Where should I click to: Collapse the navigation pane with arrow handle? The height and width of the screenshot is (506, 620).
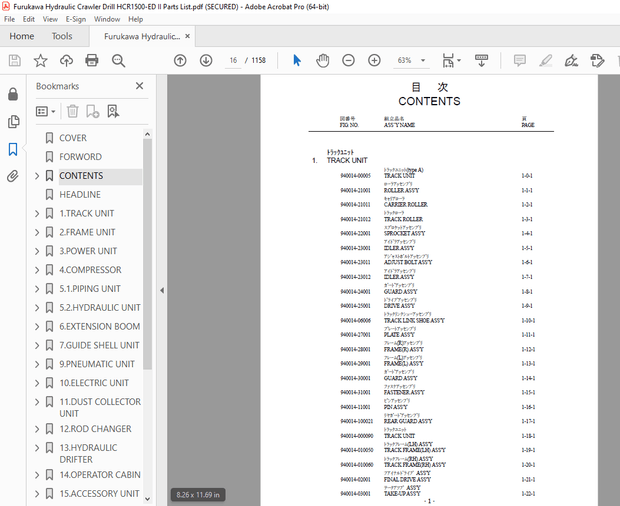tap(162, 291)
